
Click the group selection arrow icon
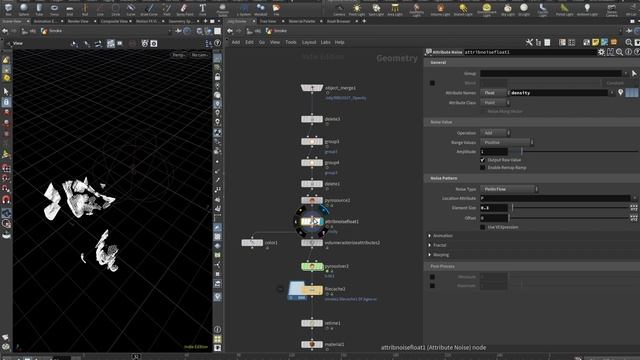(x=634, y=73)
